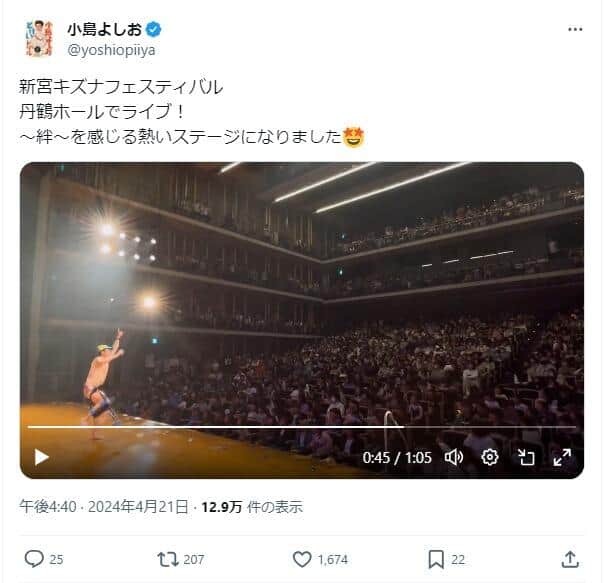Viewport: 604px width, 583px height.
Task: Open the reply icon with 25 comments
Action: point(34,559)
